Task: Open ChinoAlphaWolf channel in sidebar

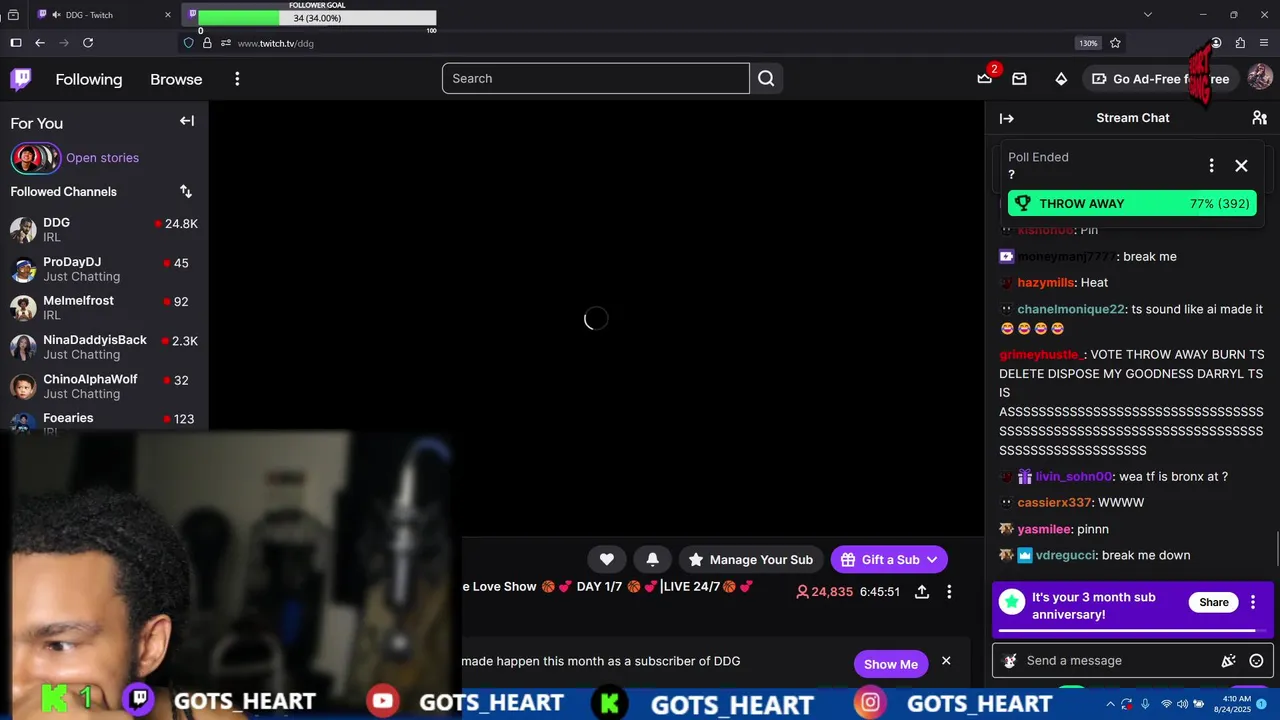Action: [x=104, y=386]
